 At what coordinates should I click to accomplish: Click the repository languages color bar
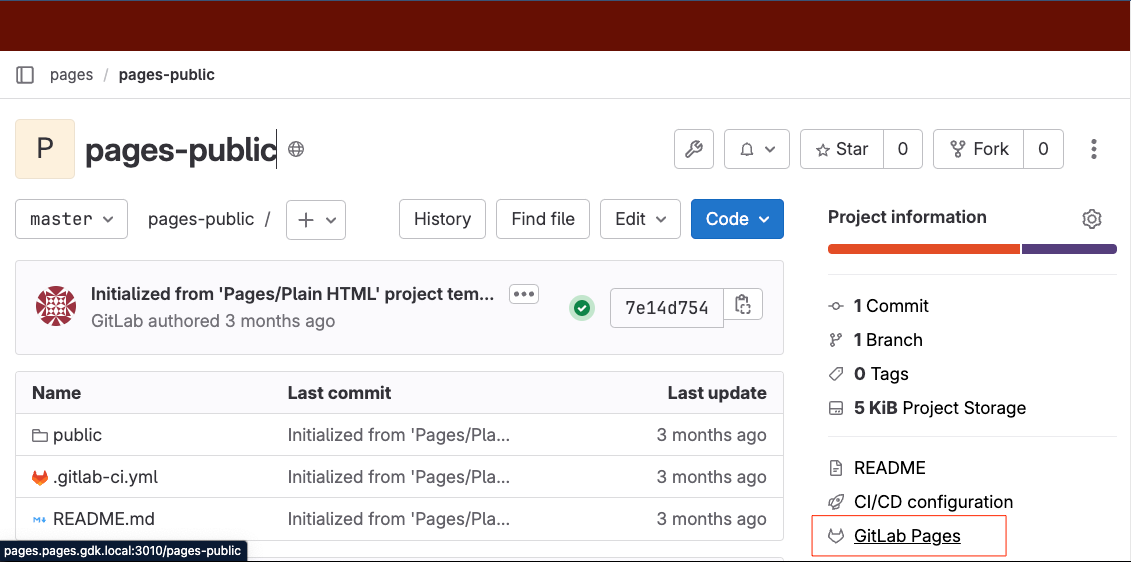[971, 248]
